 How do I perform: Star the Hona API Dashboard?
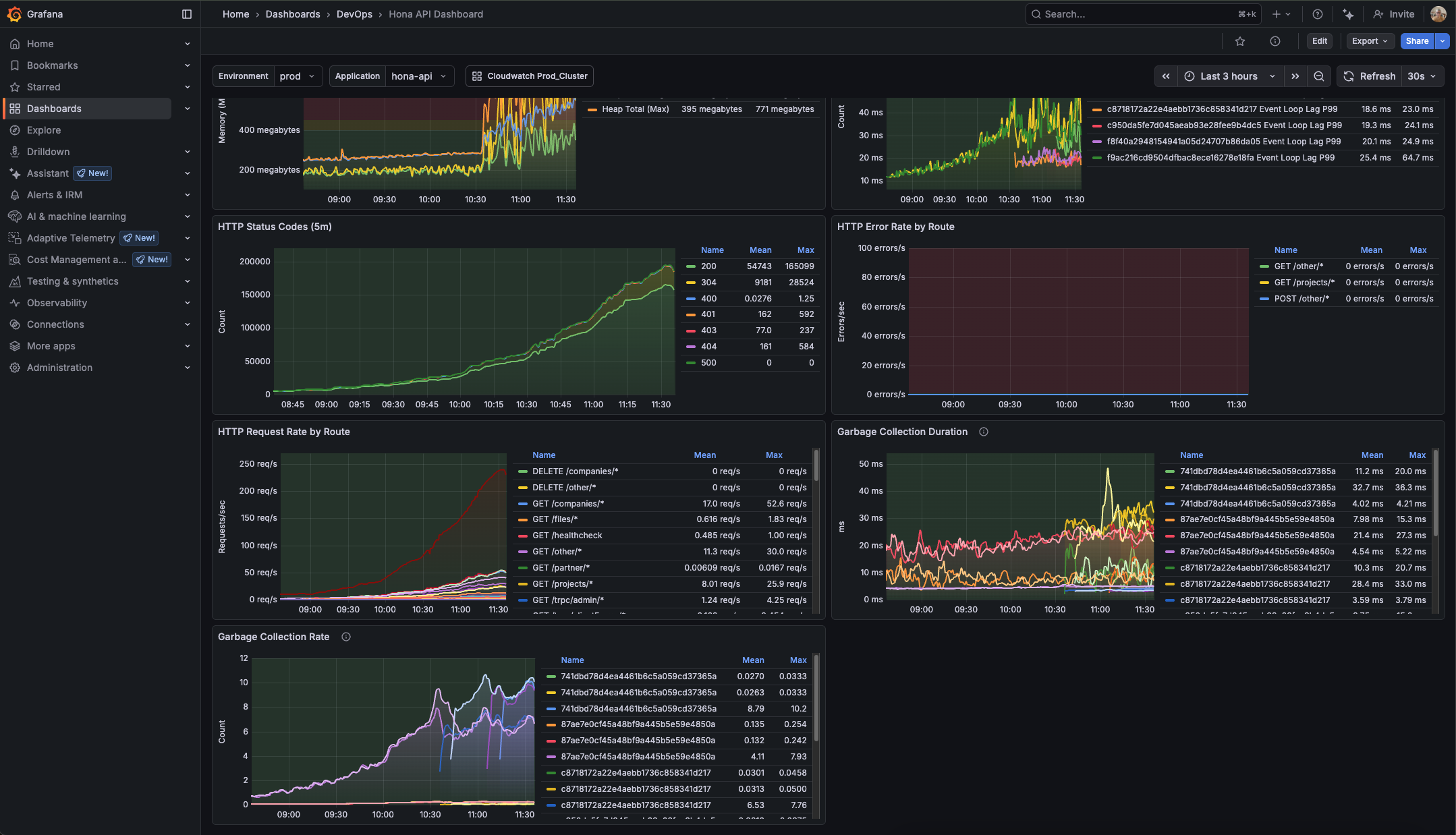[1240, 41]
